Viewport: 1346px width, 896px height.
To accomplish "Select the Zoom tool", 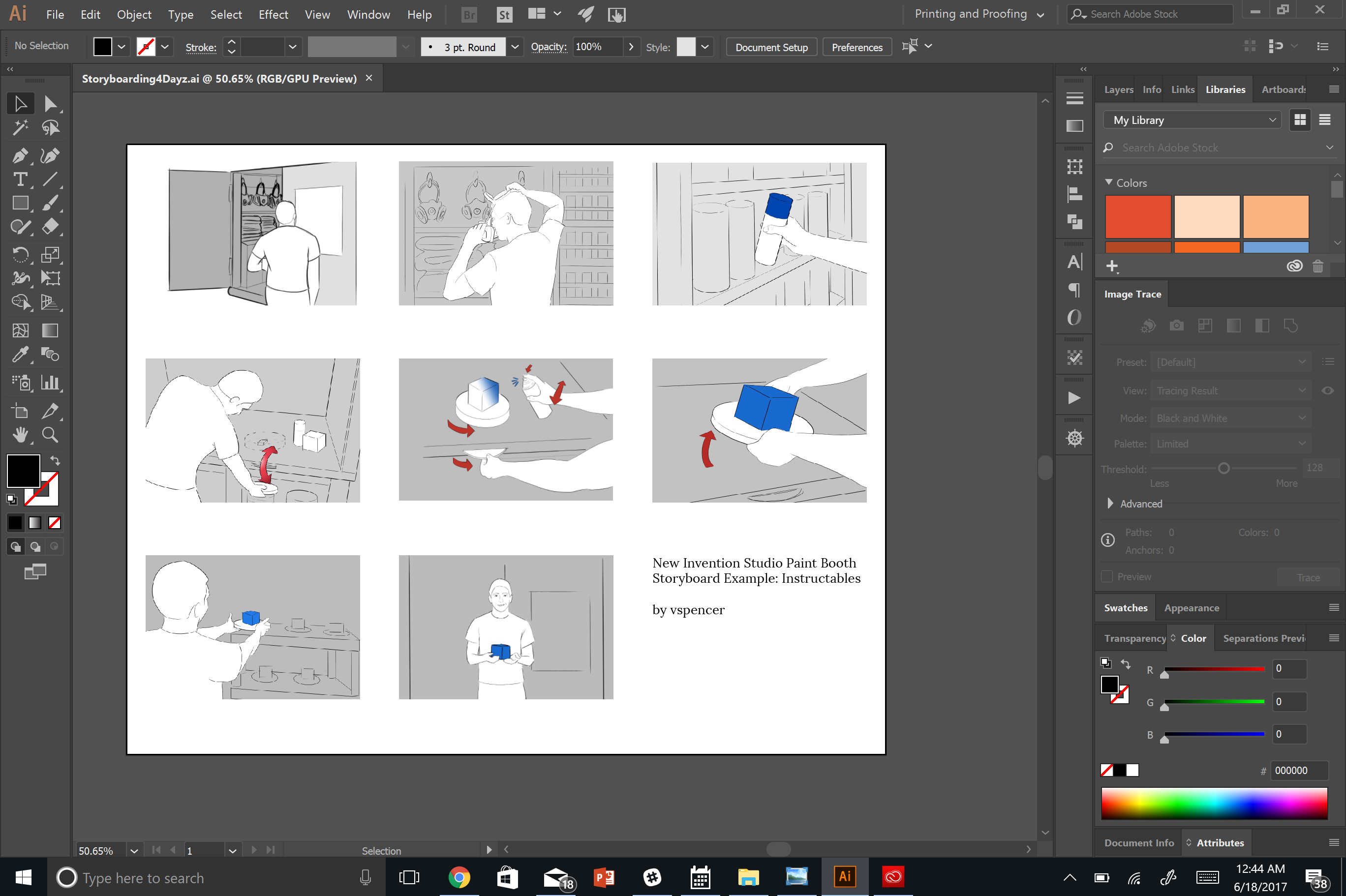I will pos(50,435).
